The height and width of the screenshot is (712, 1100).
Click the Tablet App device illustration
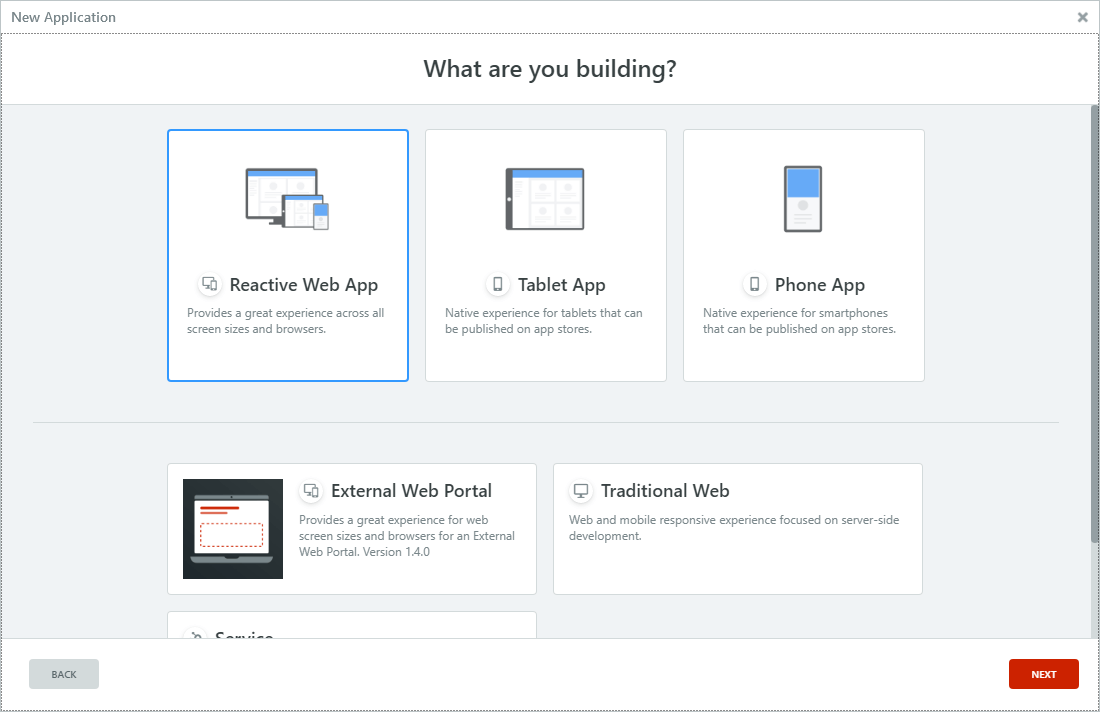point(545,199)
